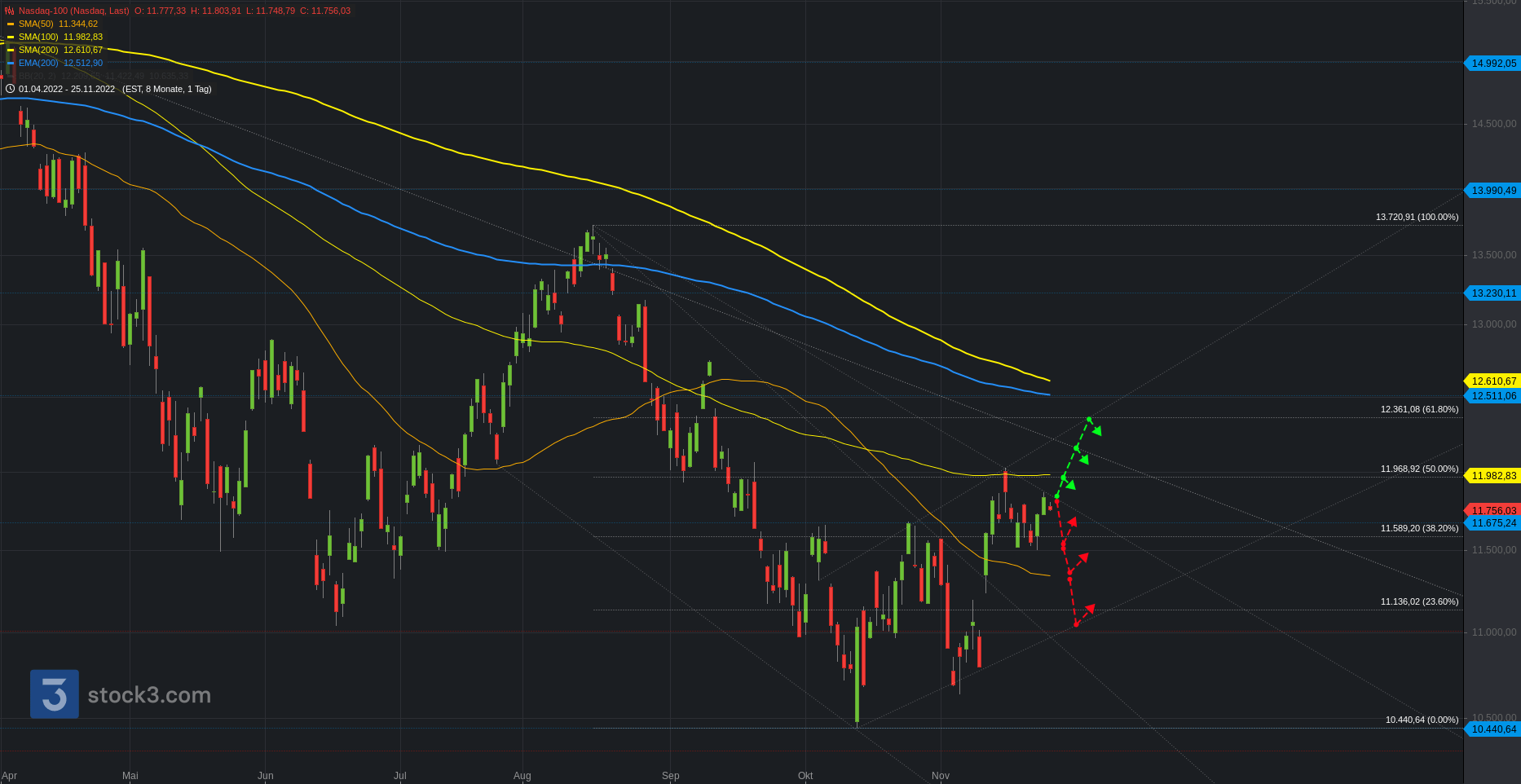Click the Jun label on the time axis
1521x784 pixels.
coord(266,776)
